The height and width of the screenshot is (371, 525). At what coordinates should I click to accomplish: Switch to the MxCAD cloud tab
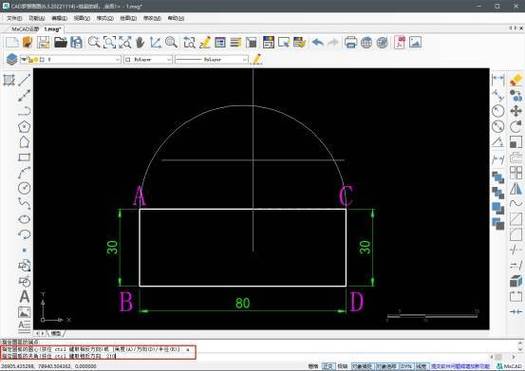click(25, 29)
